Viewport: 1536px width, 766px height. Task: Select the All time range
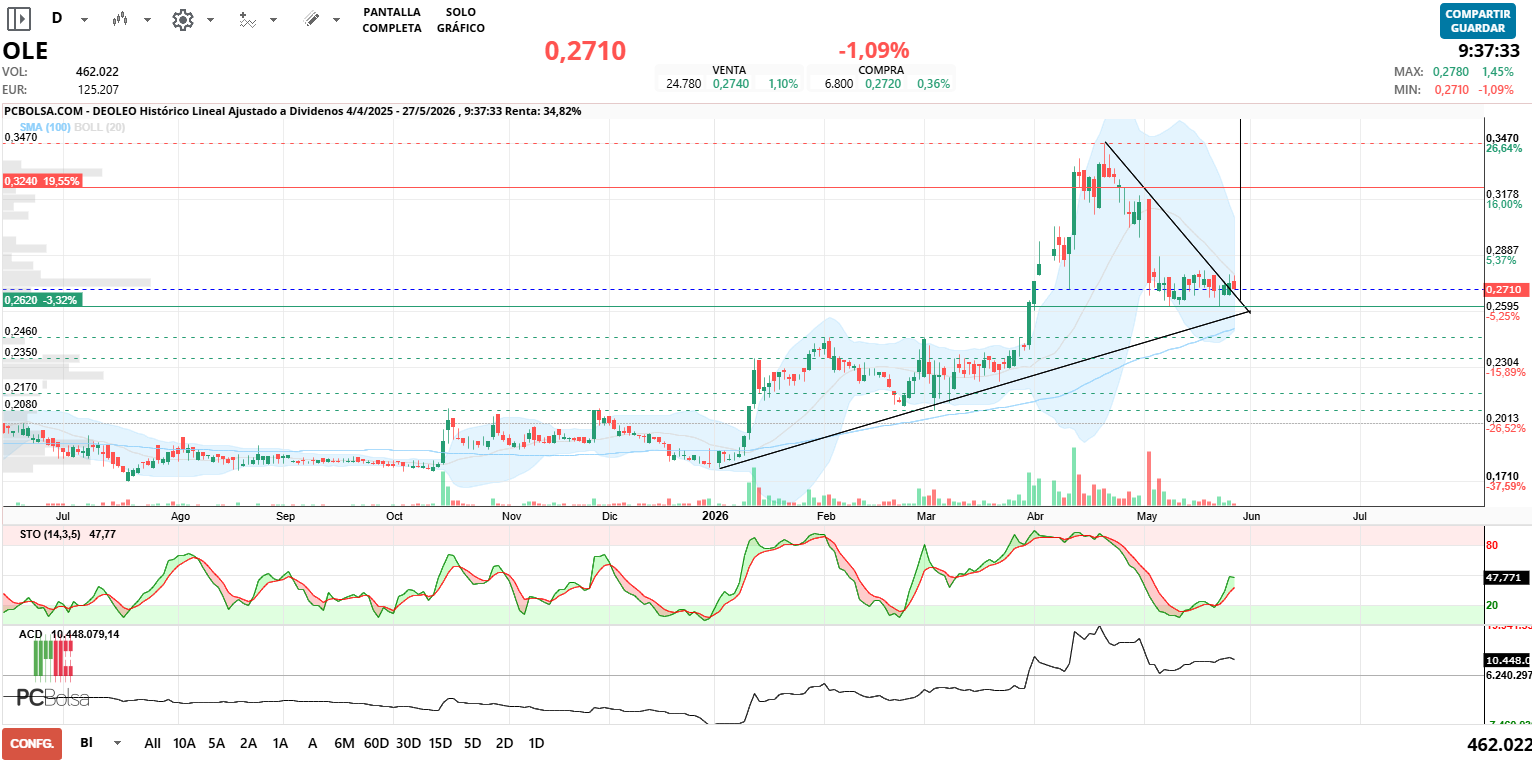pyautogui.click(x=152, y=743)
